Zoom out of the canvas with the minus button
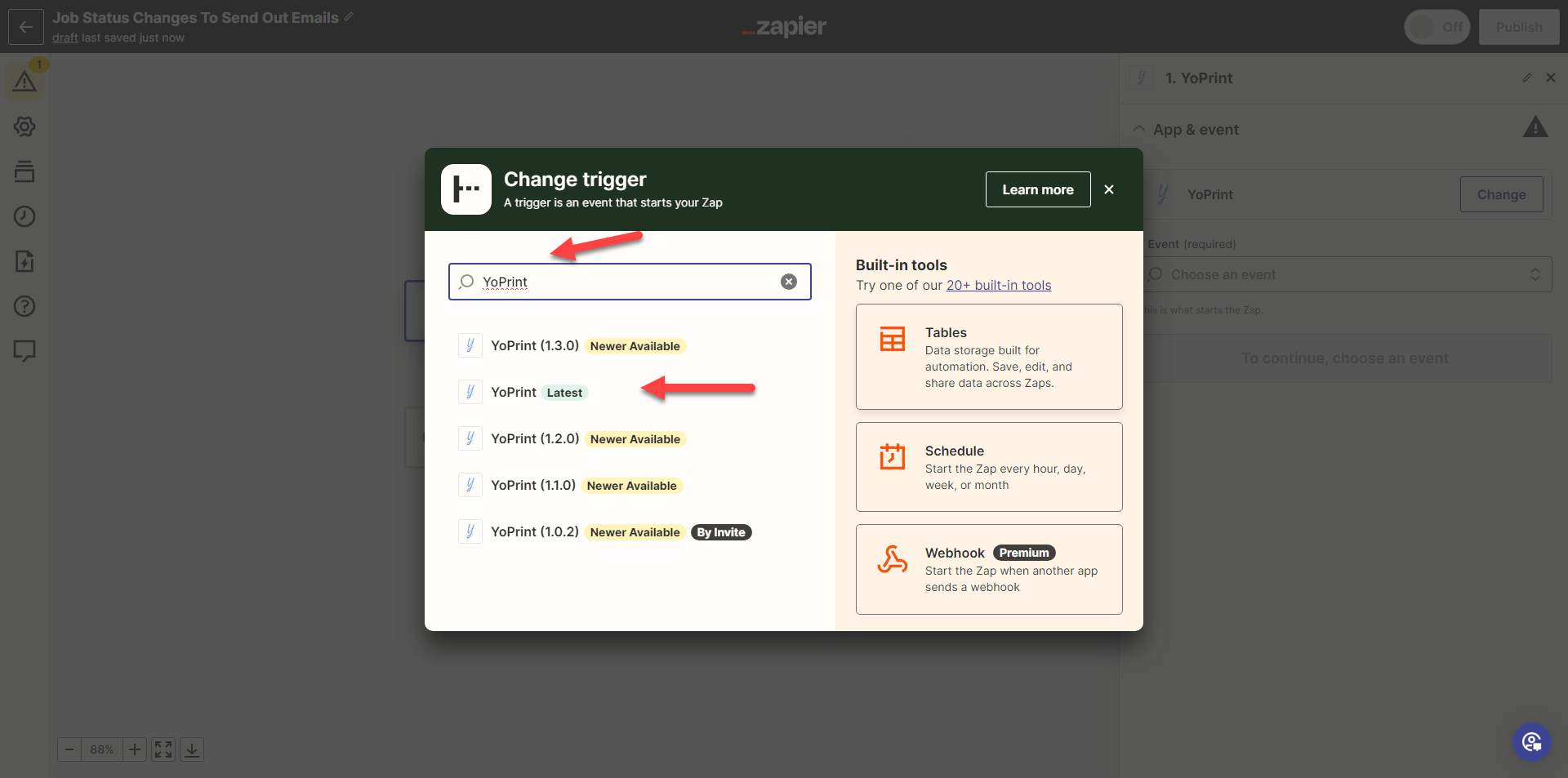 coord(69,749)
